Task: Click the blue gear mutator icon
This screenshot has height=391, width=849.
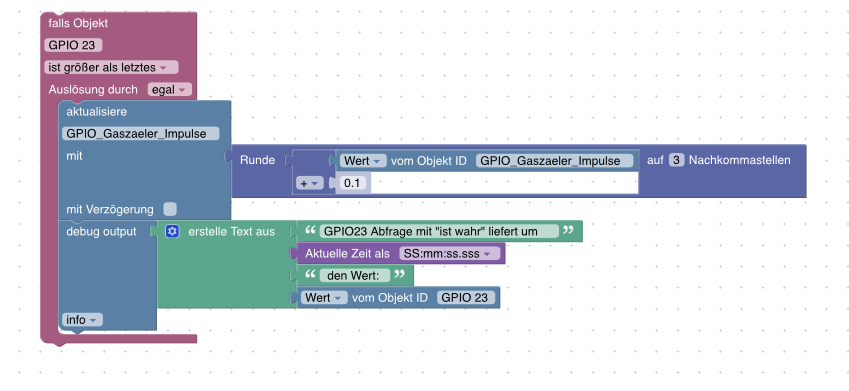Action: (172, 232)
